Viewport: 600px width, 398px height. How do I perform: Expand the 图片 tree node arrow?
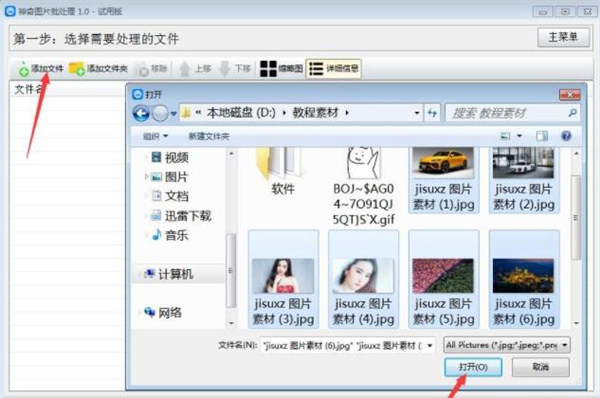(x=146, y=177)
